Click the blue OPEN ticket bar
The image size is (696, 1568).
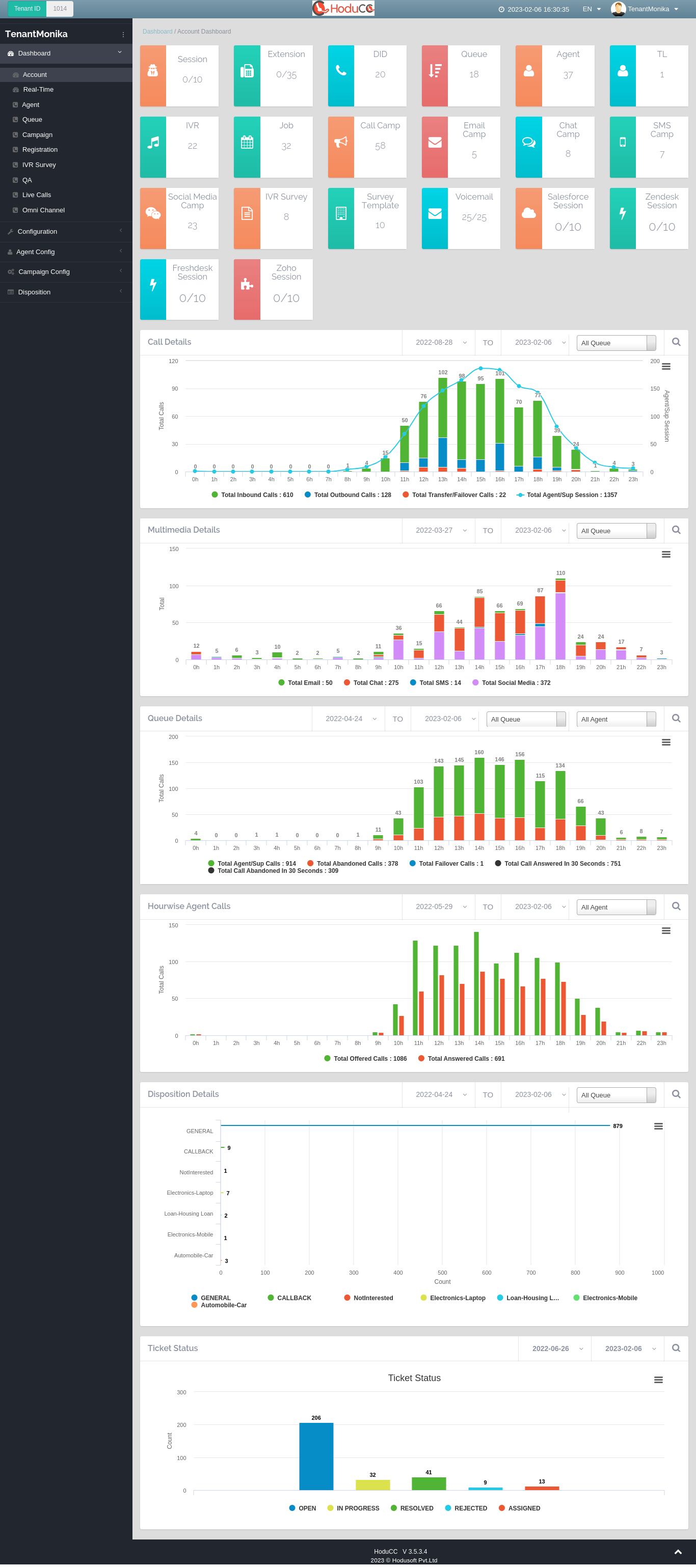[316, 1456]
